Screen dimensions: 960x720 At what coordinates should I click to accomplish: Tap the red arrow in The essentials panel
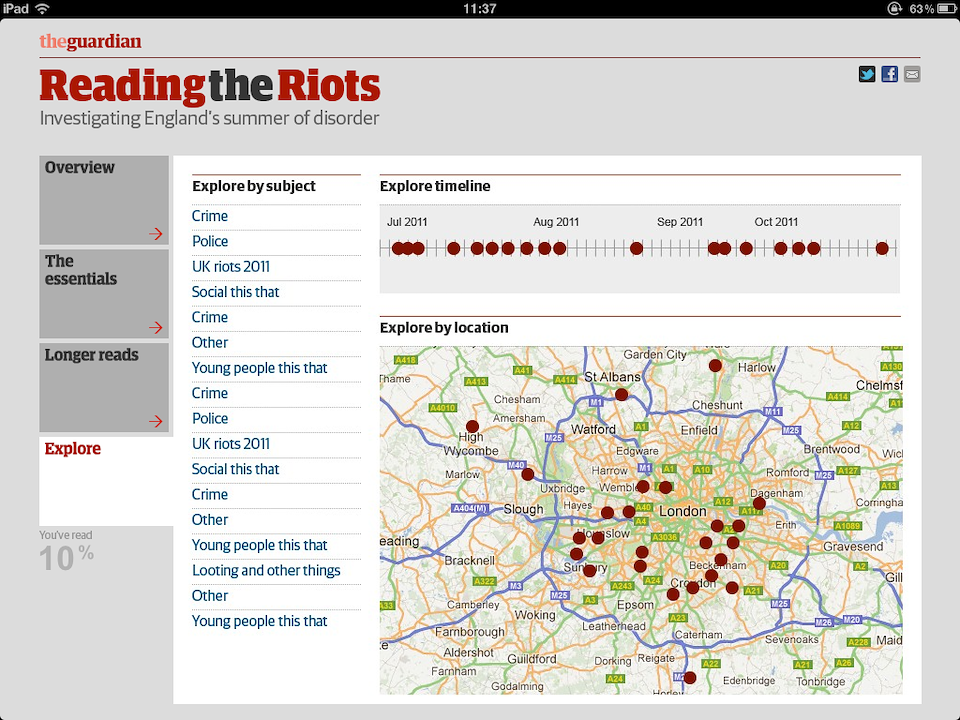[x=156, y=327]
